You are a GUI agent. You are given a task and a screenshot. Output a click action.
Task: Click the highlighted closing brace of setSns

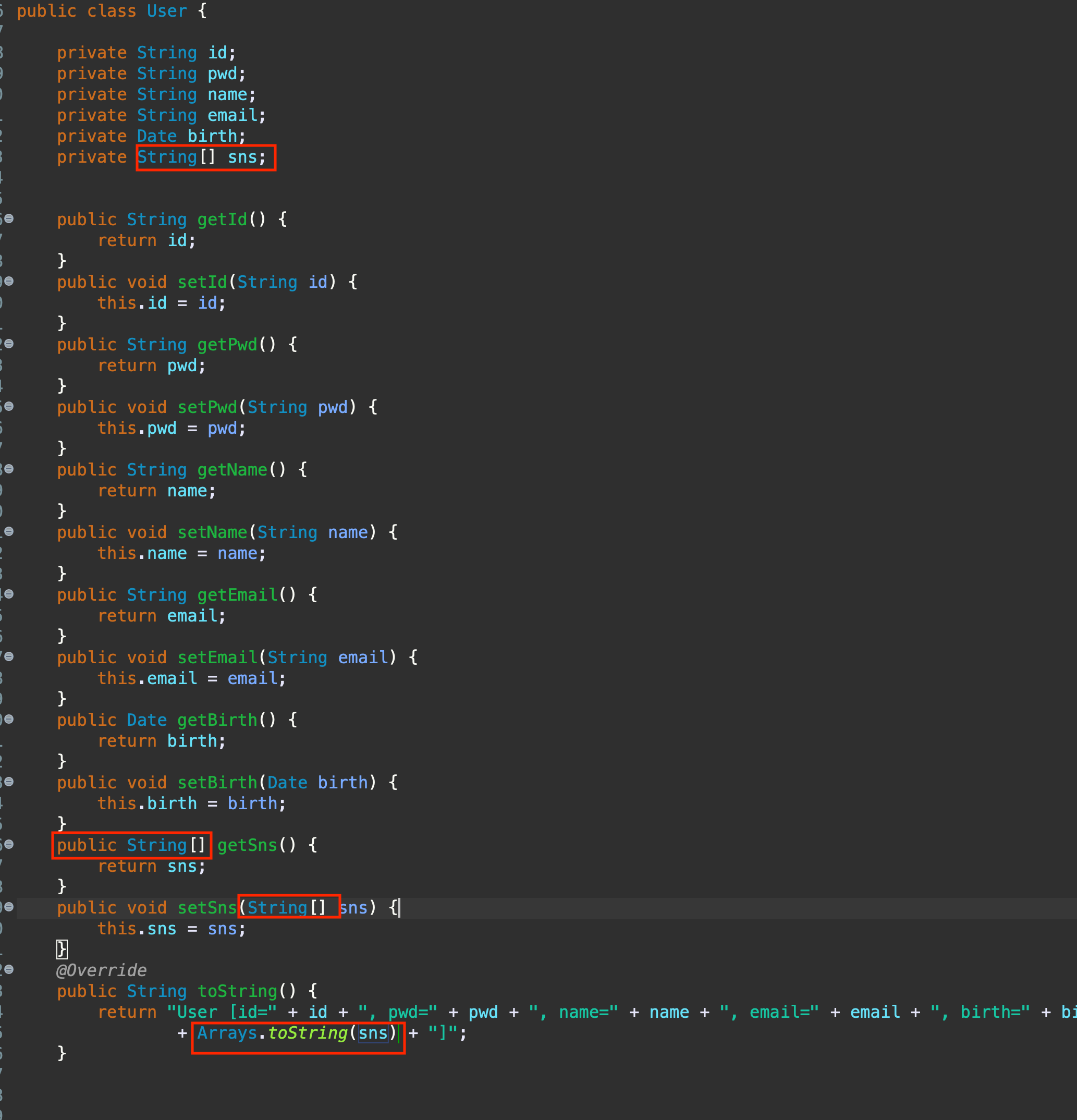click(62, 949)
